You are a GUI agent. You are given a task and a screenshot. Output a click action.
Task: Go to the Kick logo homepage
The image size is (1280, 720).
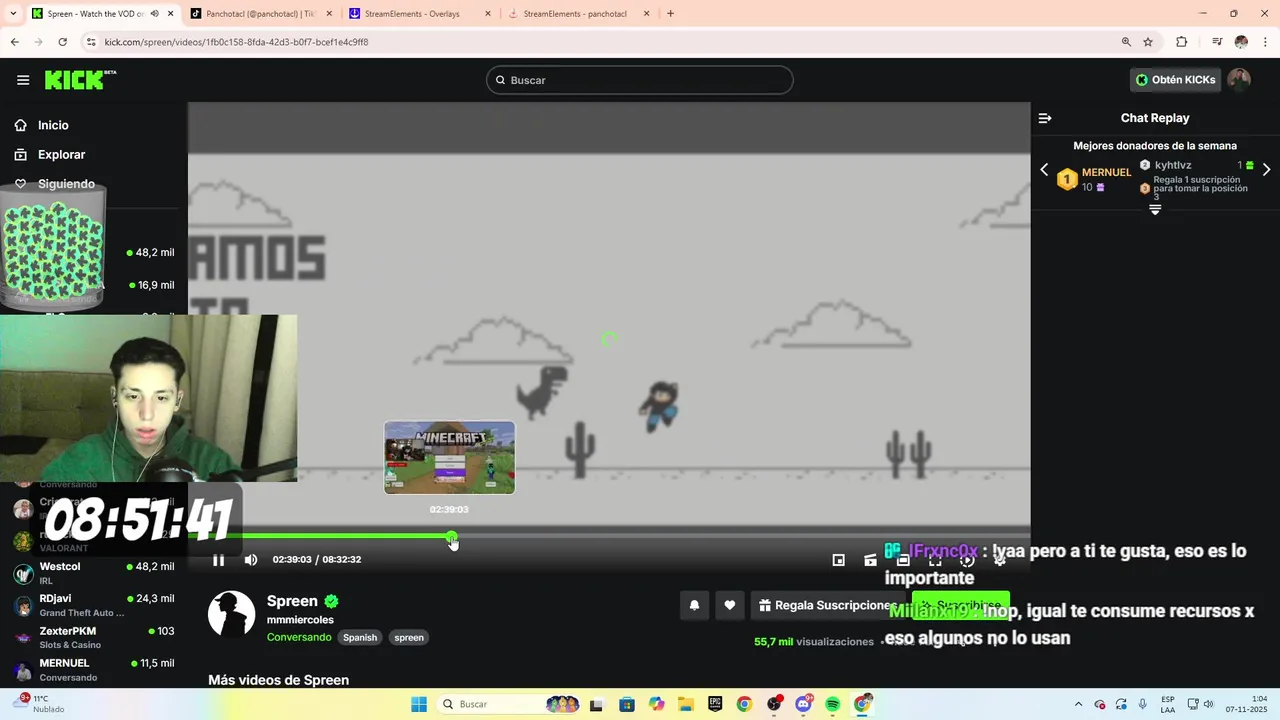(x=80, y=80)
